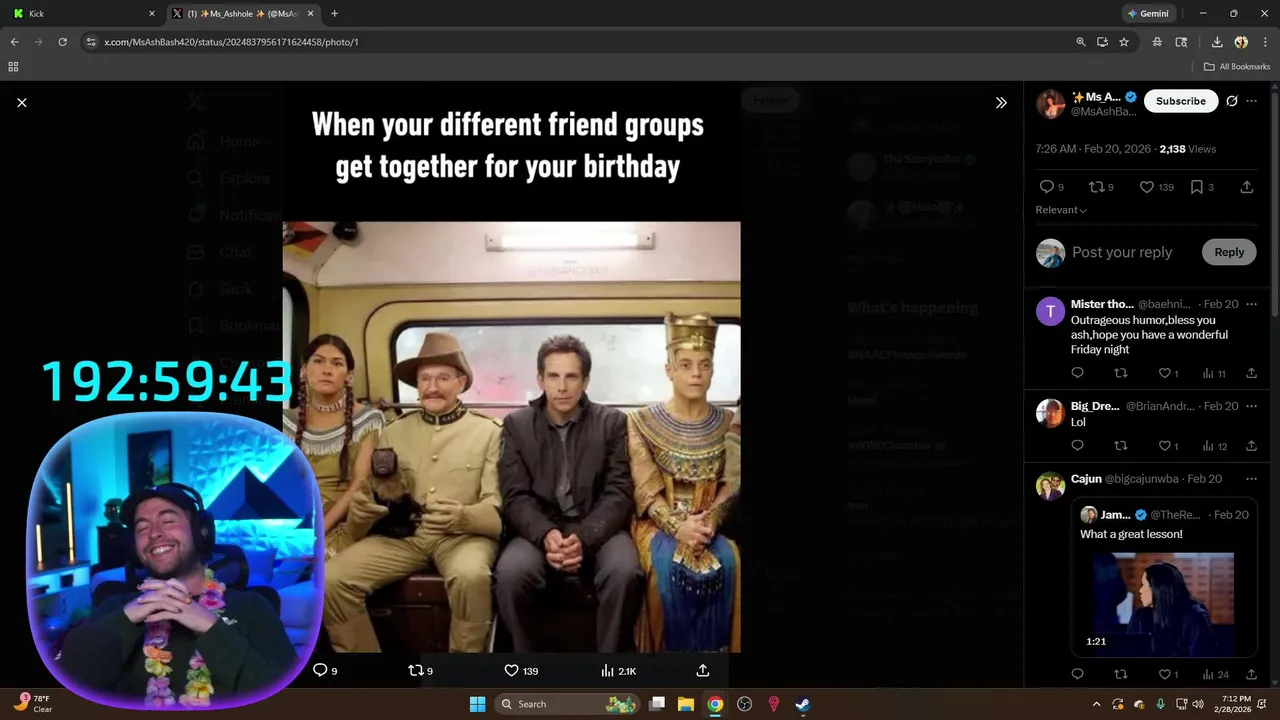This screenshot has height=720, width=1280.
Task: Open the post's three-dot more menu
Action: pos(1251,101)
